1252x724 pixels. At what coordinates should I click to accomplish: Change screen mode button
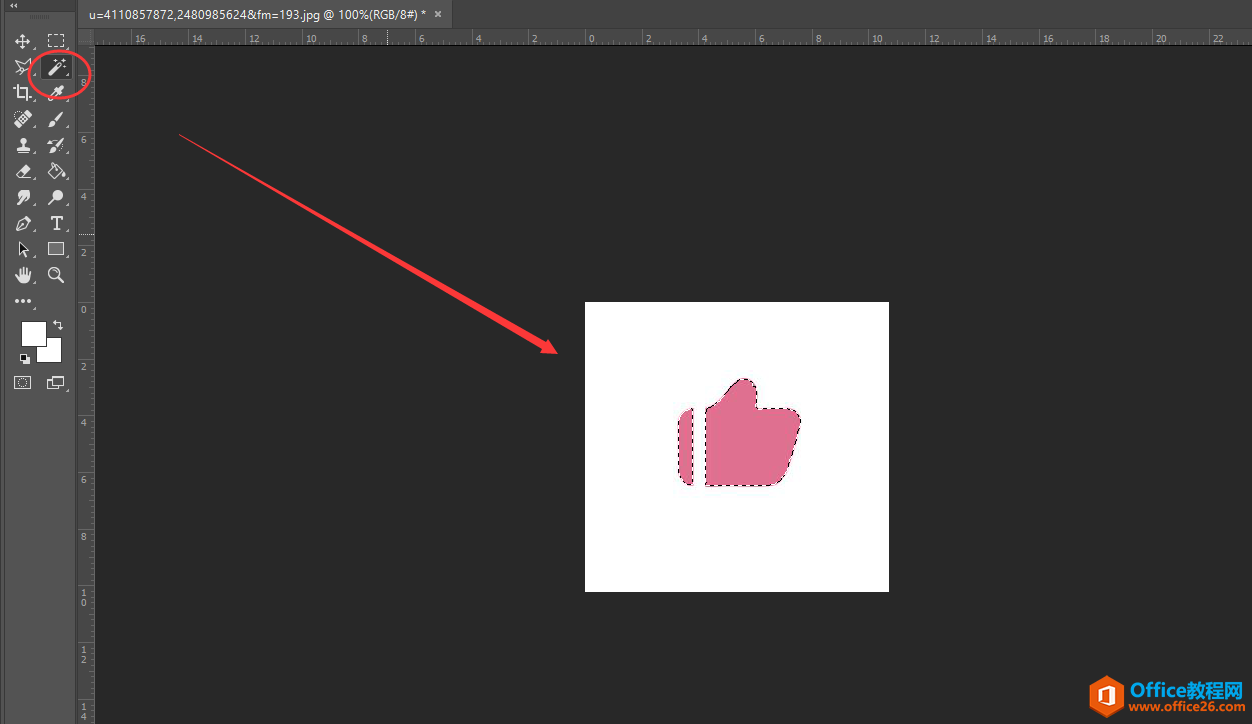56,382
